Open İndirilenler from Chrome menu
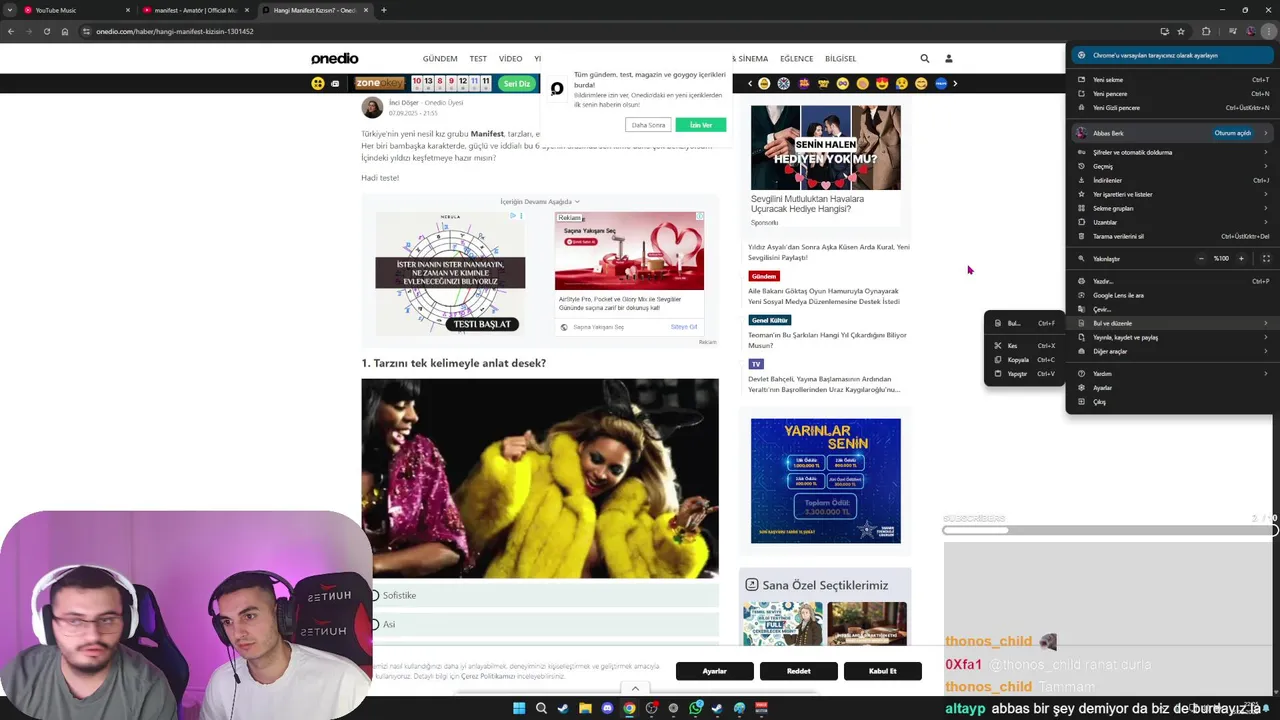The height and width of the screenshot is (720, 1280). click(1171, 180)
